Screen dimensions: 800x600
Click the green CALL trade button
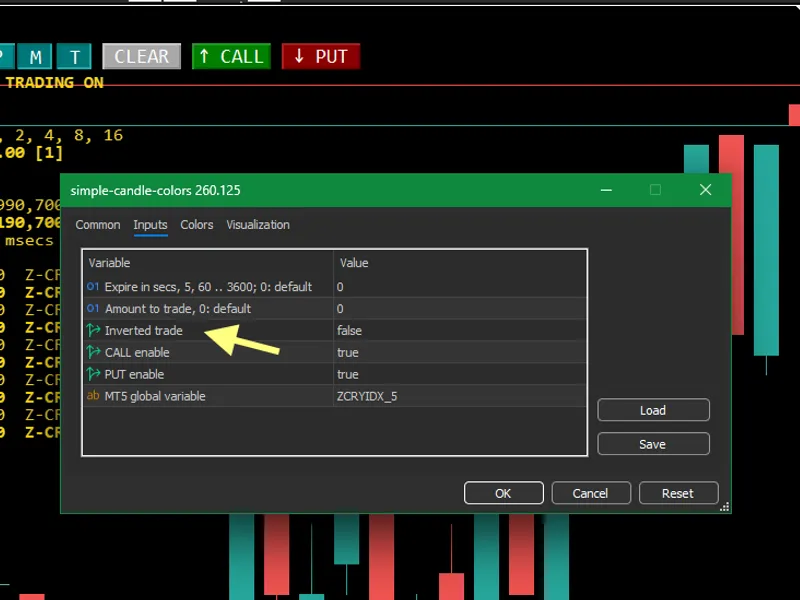(x=231, y=56)
